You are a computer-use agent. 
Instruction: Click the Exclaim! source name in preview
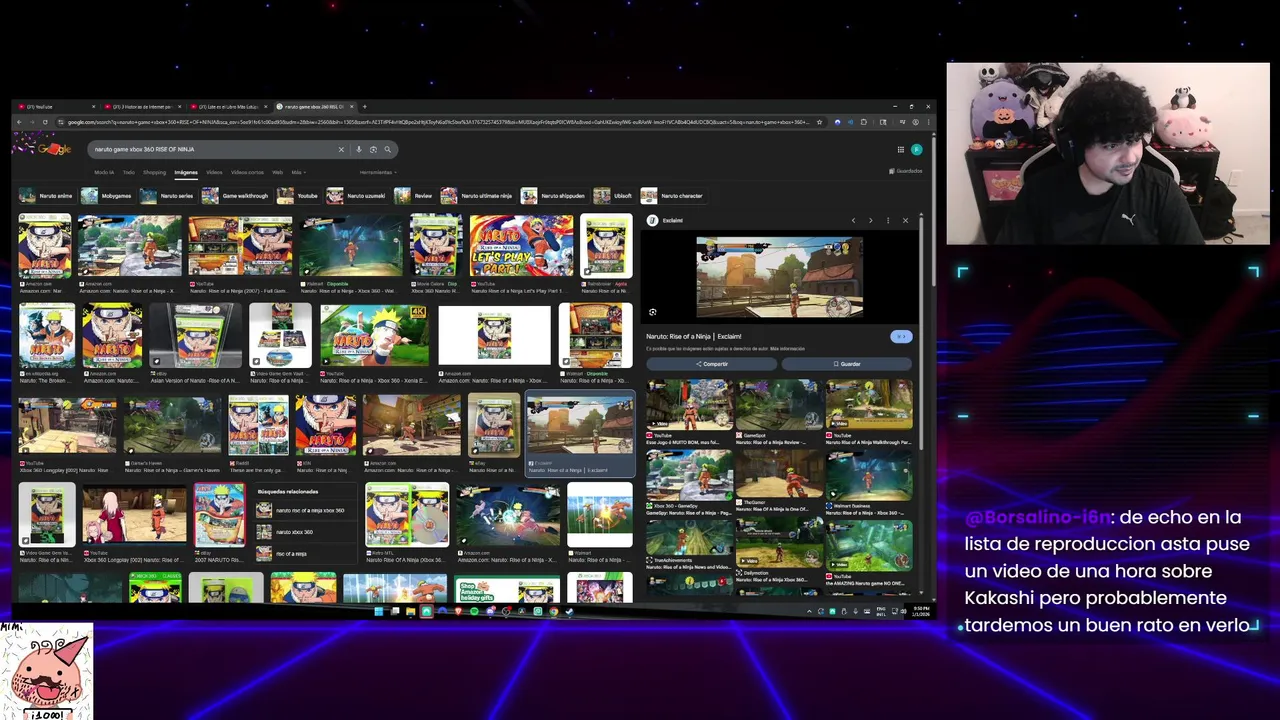673,220
